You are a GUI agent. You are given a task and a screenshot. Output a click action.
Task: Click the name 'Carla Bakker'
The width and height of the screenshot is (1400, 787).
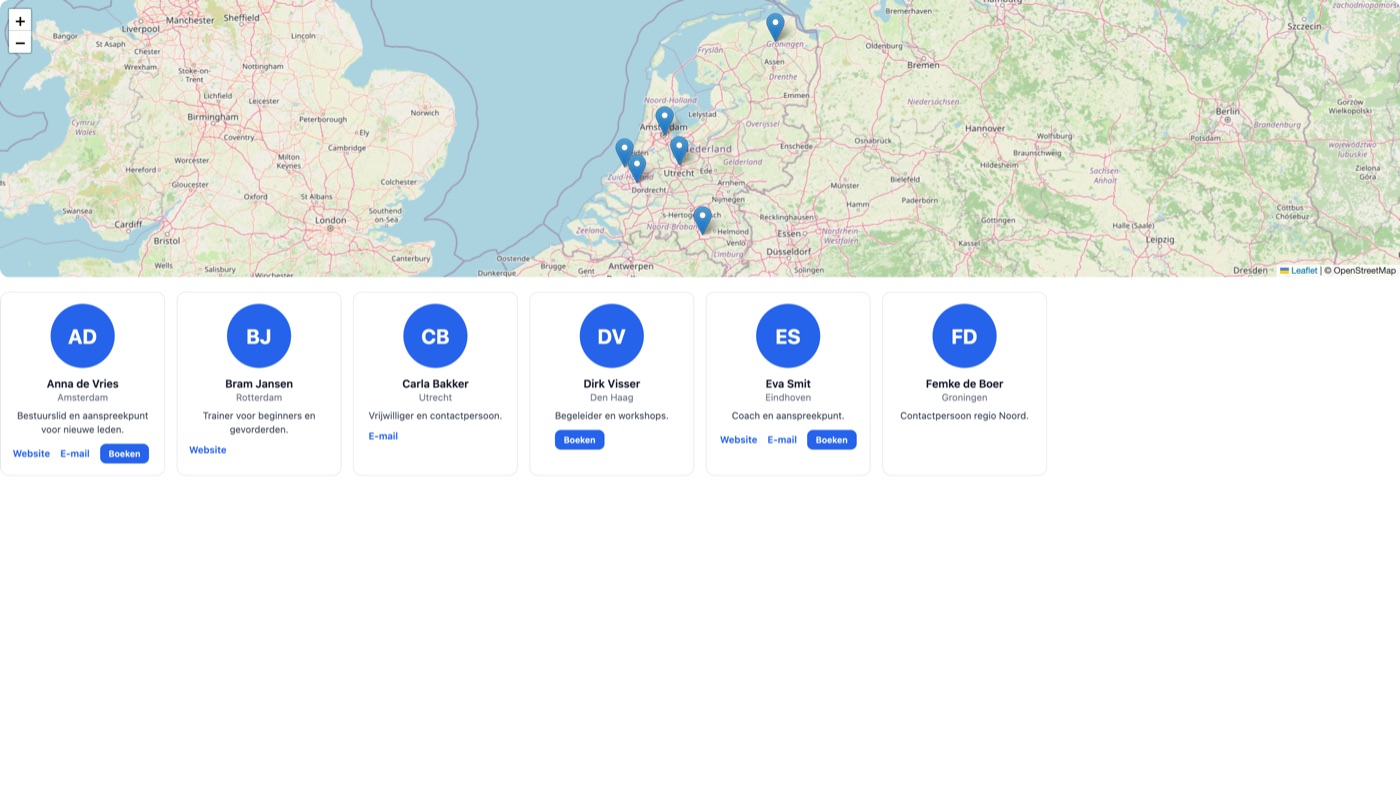435,384
